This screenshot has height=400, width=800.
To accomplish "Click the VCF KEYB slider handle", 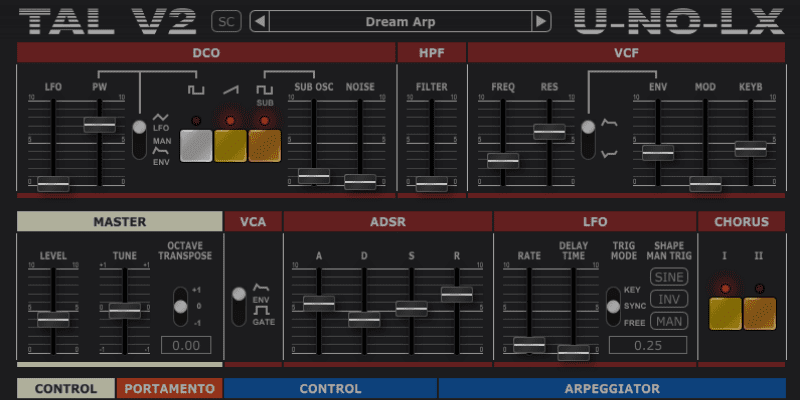I will (751, 149).
